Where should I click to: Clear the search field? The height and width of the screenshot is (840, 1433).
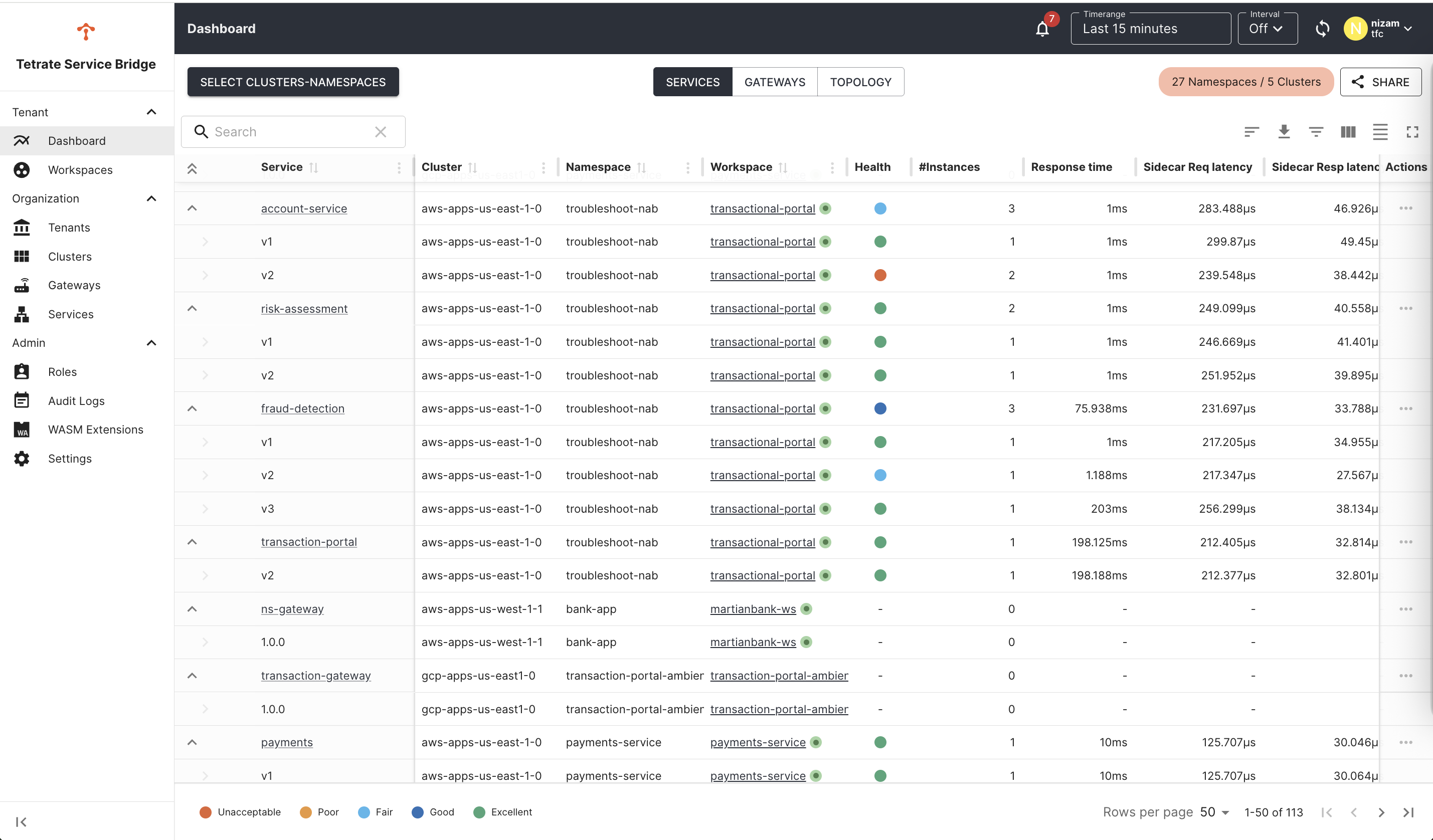381,131
